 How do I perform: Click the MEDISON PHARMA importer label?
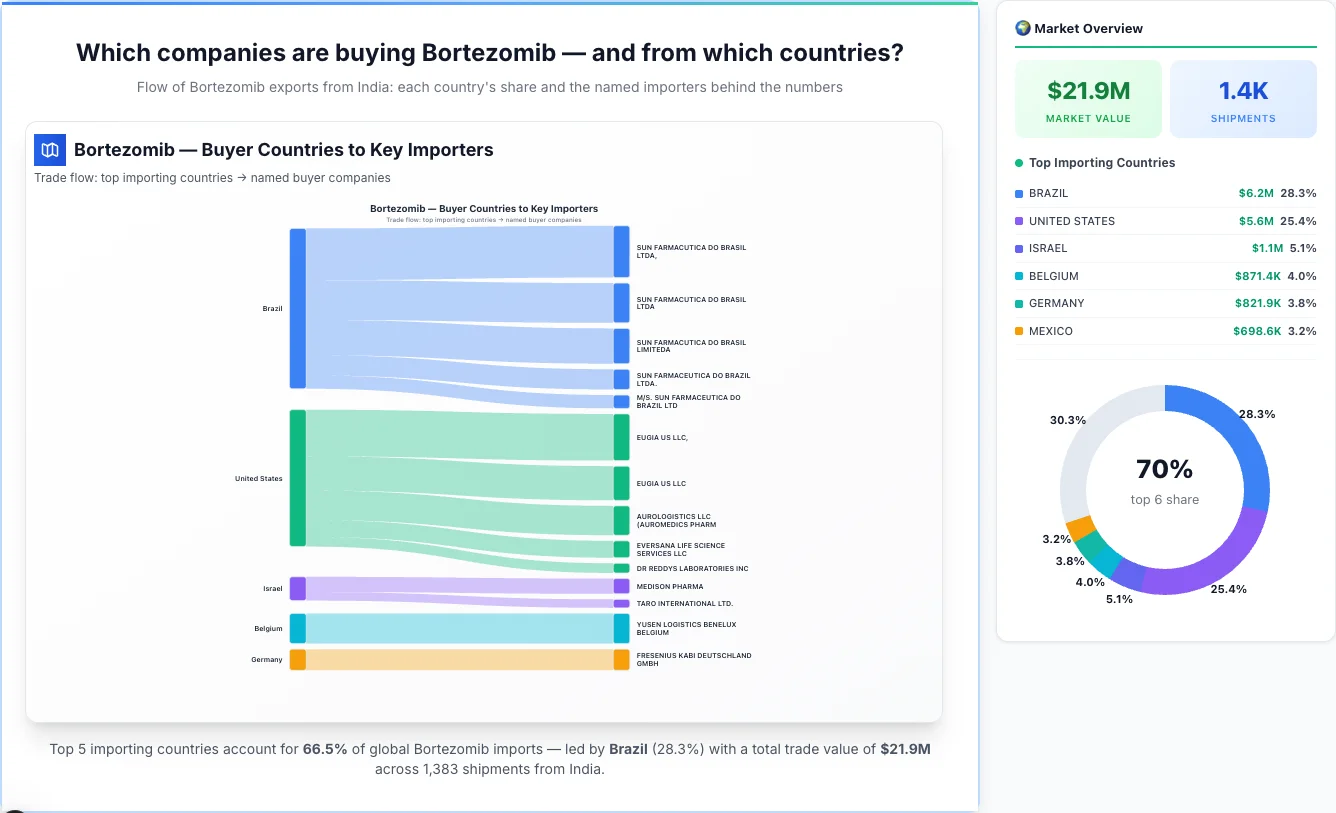670,586
